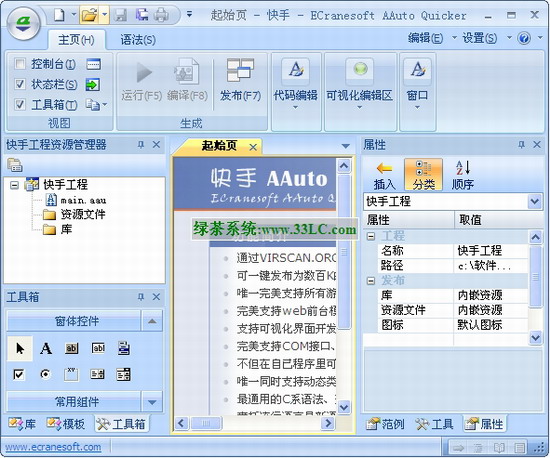The height and width of the screenshot is (458, 550).
Task: Click the 运行(F5) run button
Action: (x=142, y=81)
